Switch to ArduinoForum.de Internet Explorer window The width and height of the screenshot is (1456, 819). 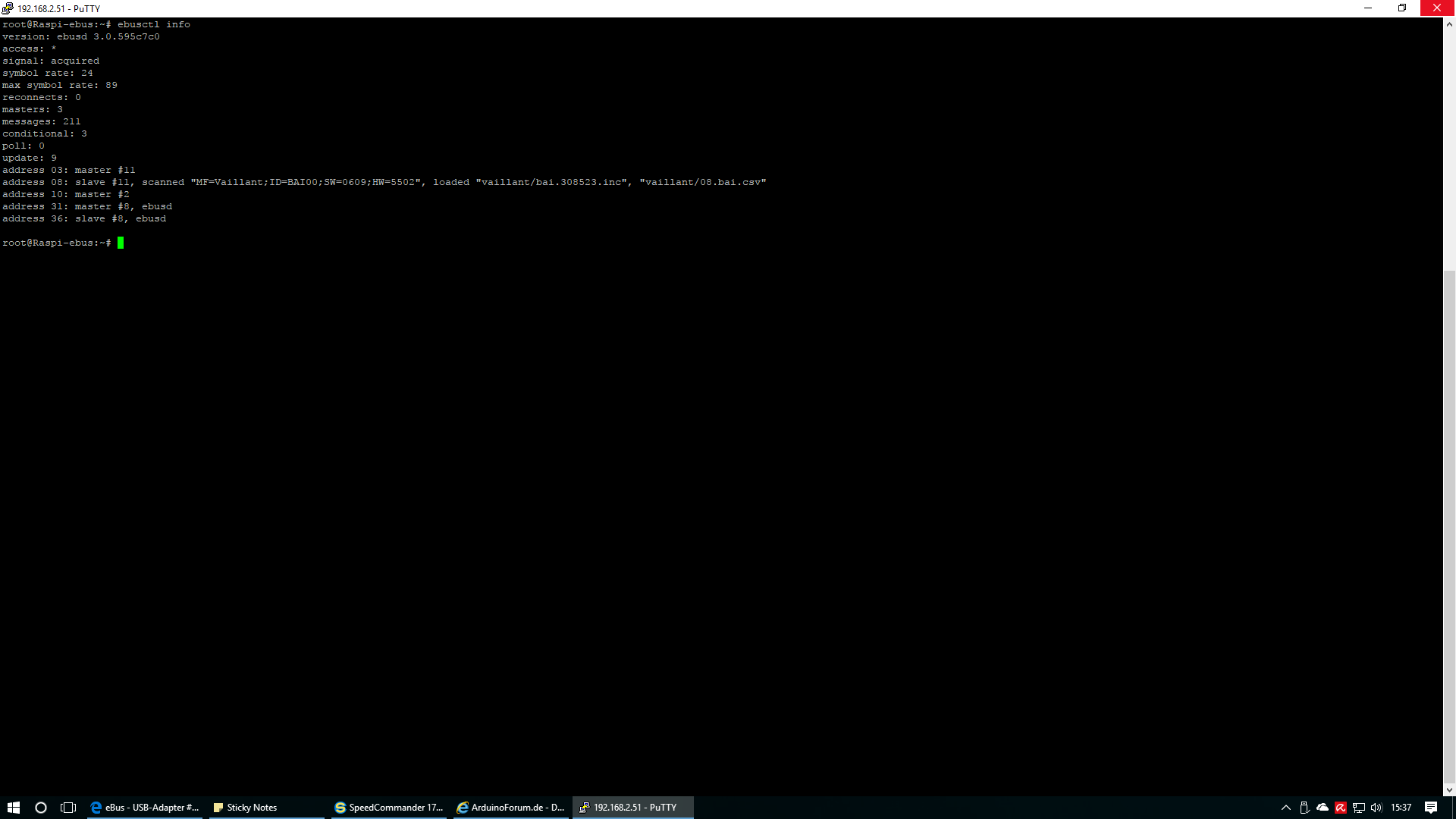(x=510, y=808)
